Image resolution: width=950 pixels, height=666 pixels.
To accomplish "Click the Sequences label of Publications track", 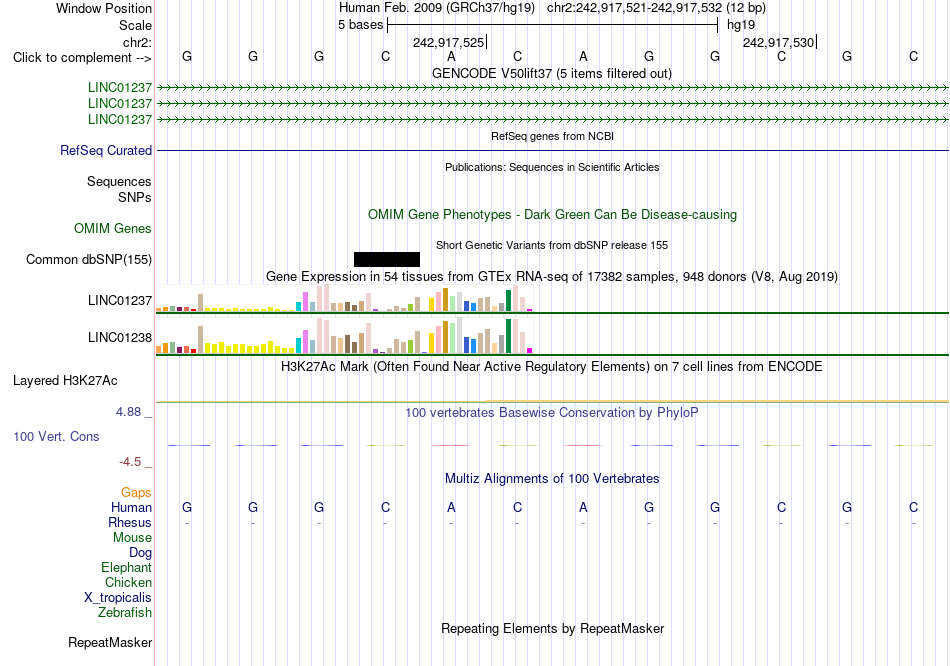I will (x=119, y=181).
